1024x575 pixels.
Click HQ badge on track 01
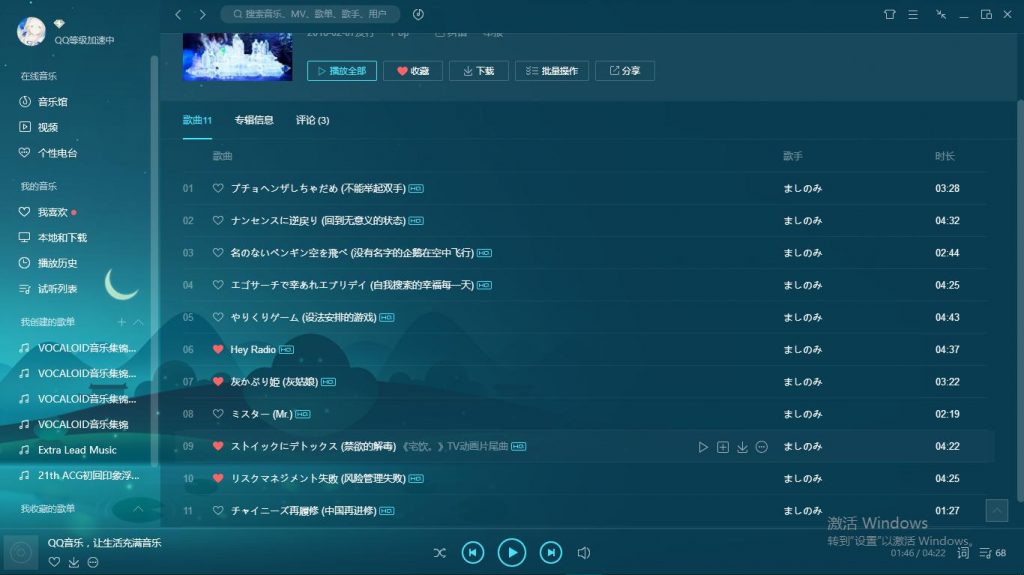click(416, 189)
